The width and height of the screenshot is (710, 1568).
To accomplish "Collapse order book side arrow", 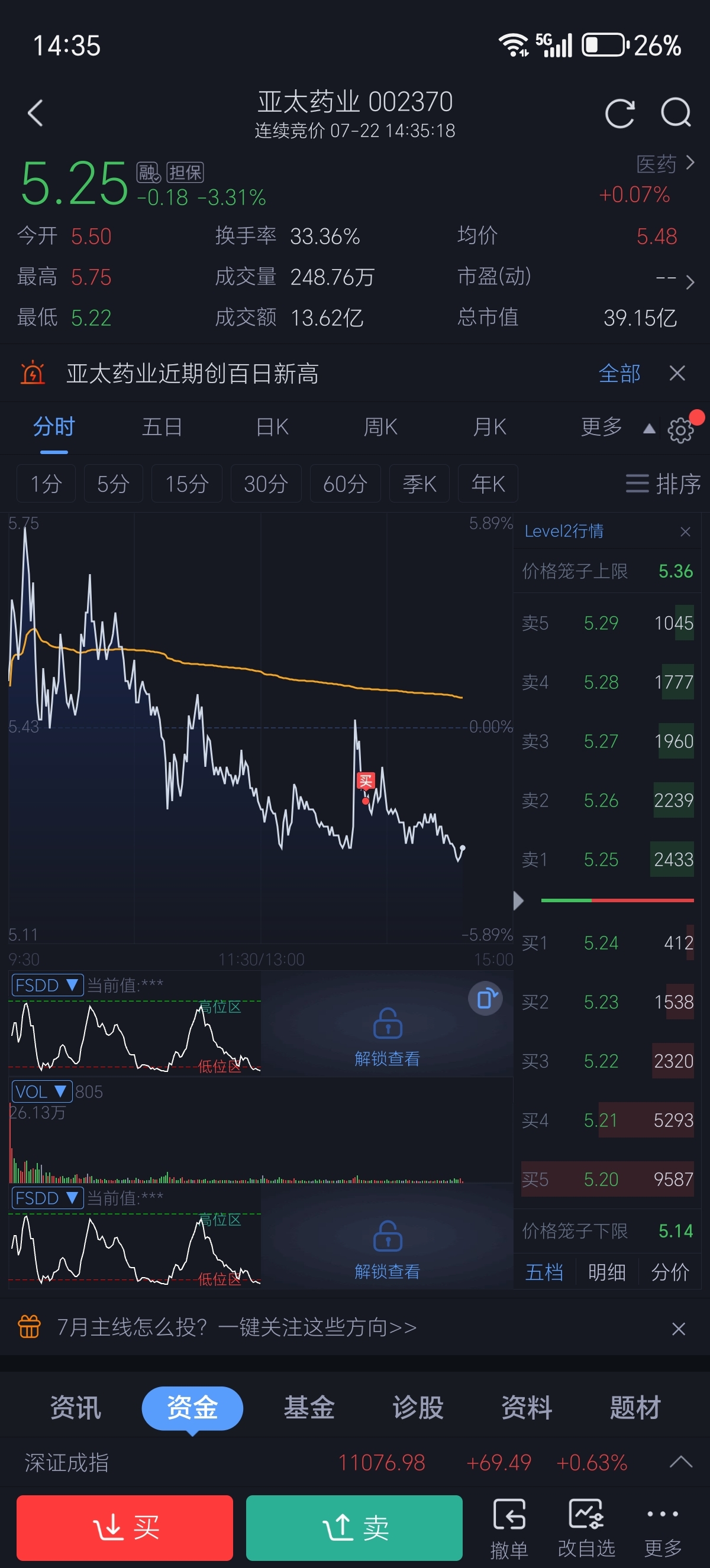I will [x=518, y=900].
